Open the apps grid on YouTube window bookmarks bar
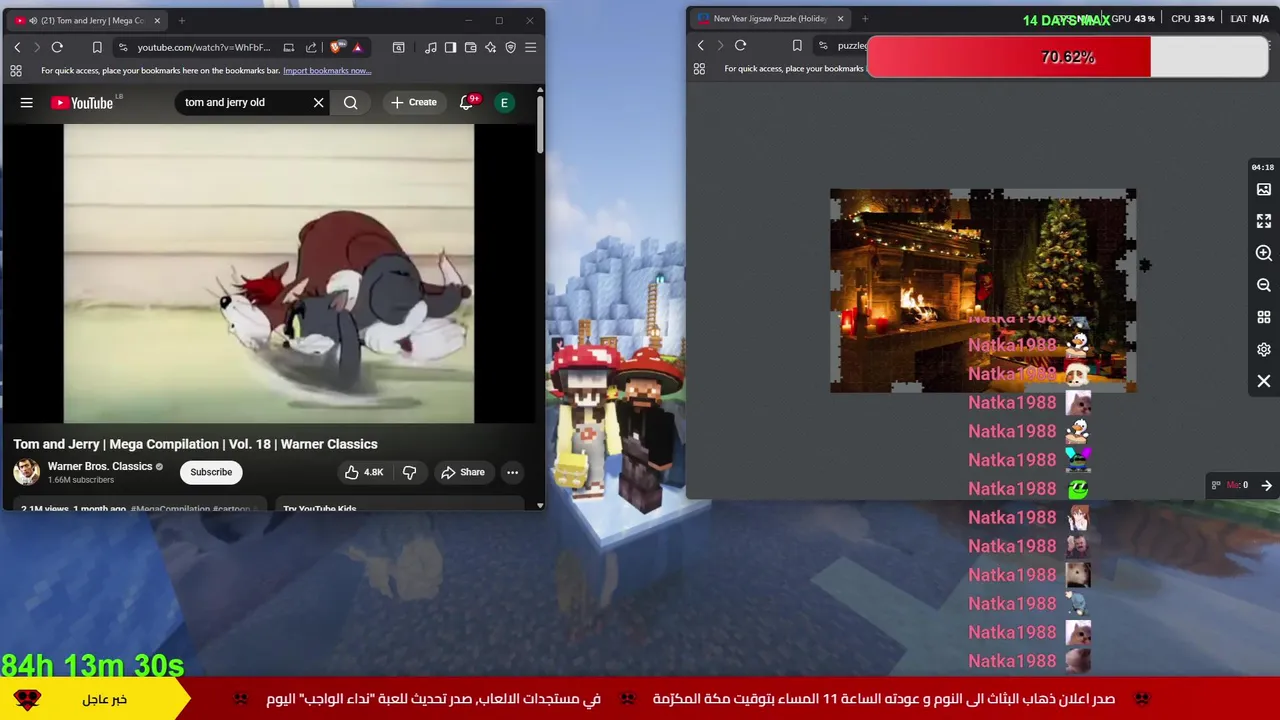The image size is (1280, 720). (x=16, y=71)
